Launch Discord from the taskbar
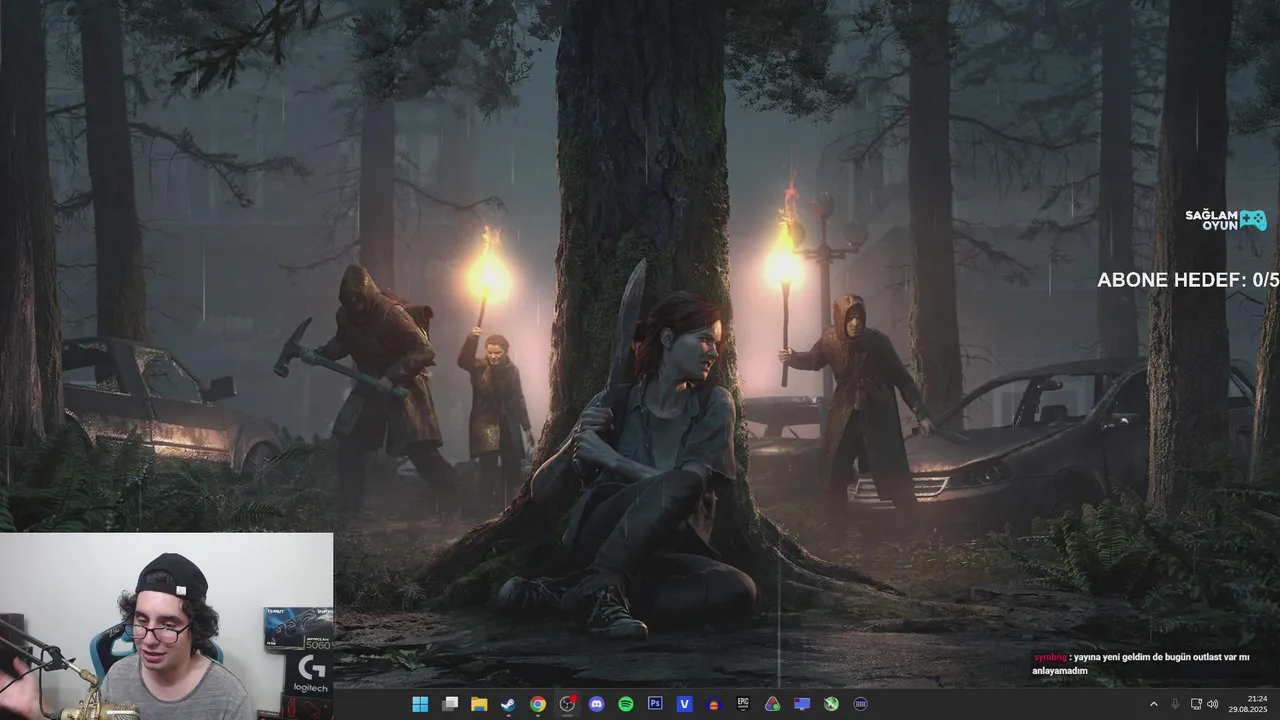 tap(597, 704)
